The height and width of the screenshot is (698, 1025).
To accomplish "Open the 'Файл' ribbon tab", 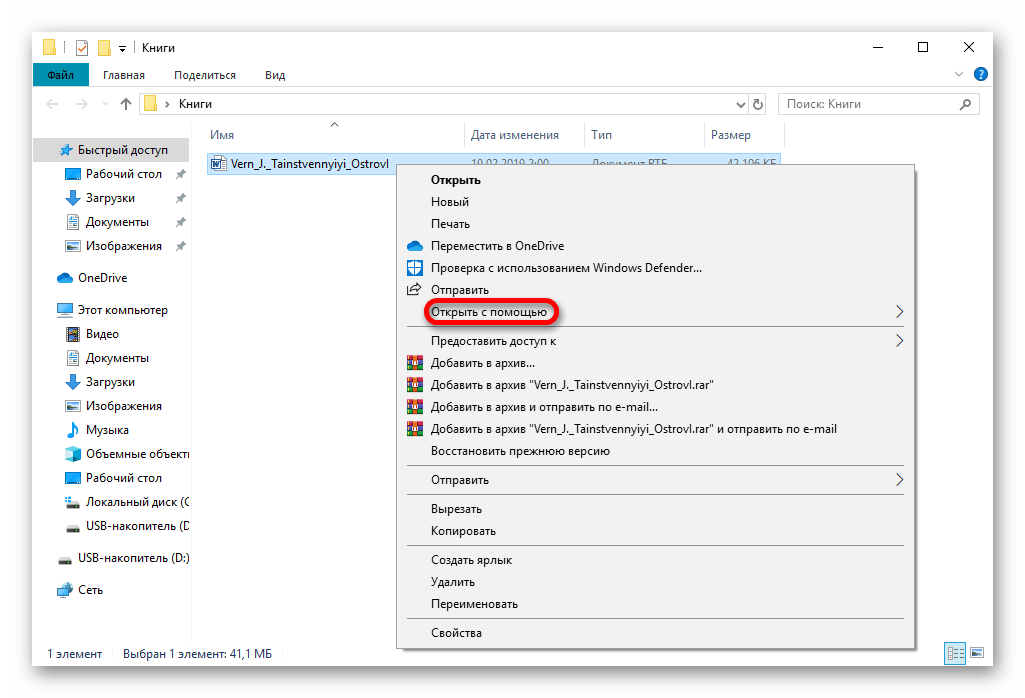I will click(x=60, y=75).
